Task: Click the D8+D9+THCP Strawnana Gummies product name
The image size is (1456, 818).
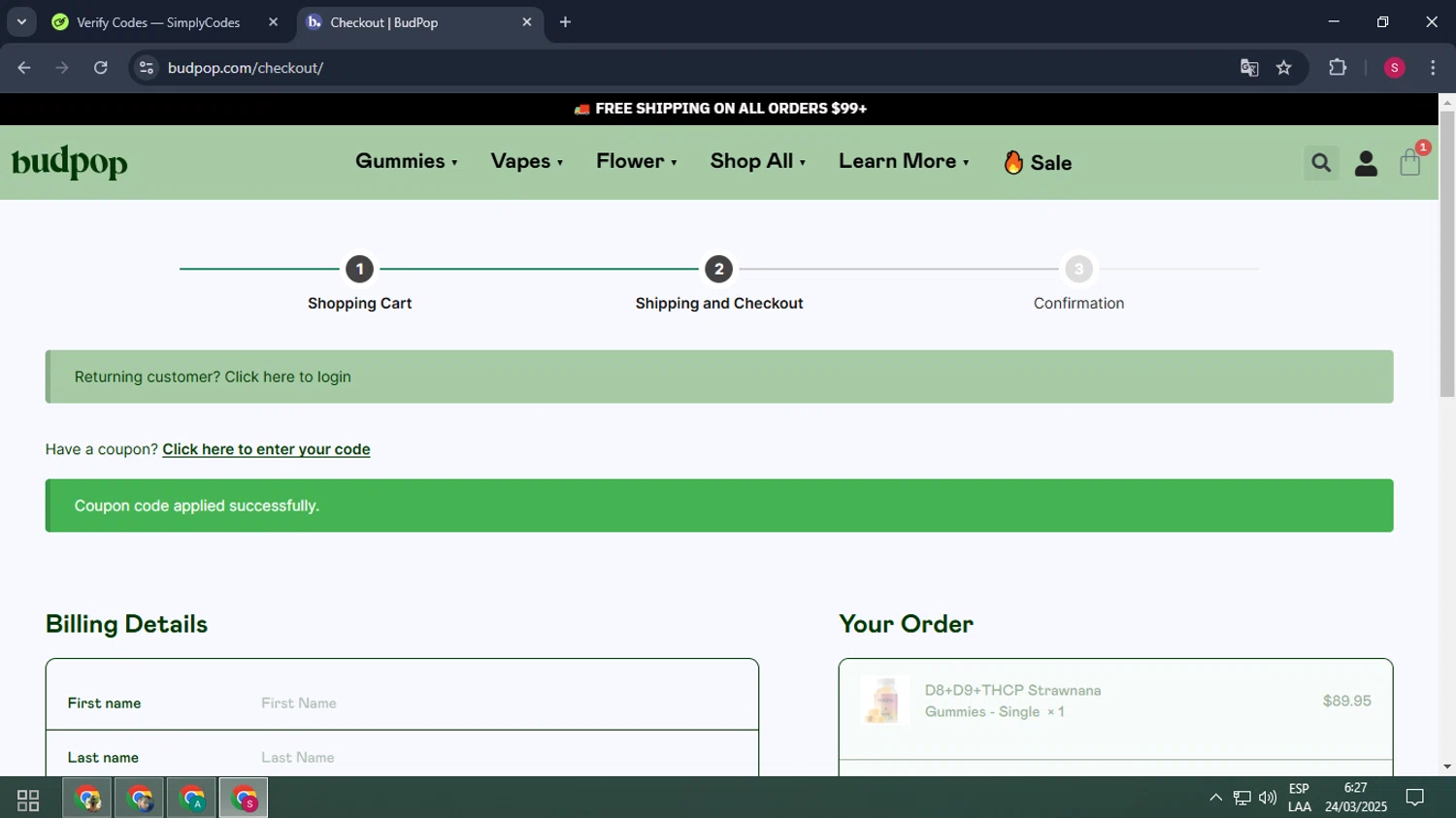Action: point(1012,701)
